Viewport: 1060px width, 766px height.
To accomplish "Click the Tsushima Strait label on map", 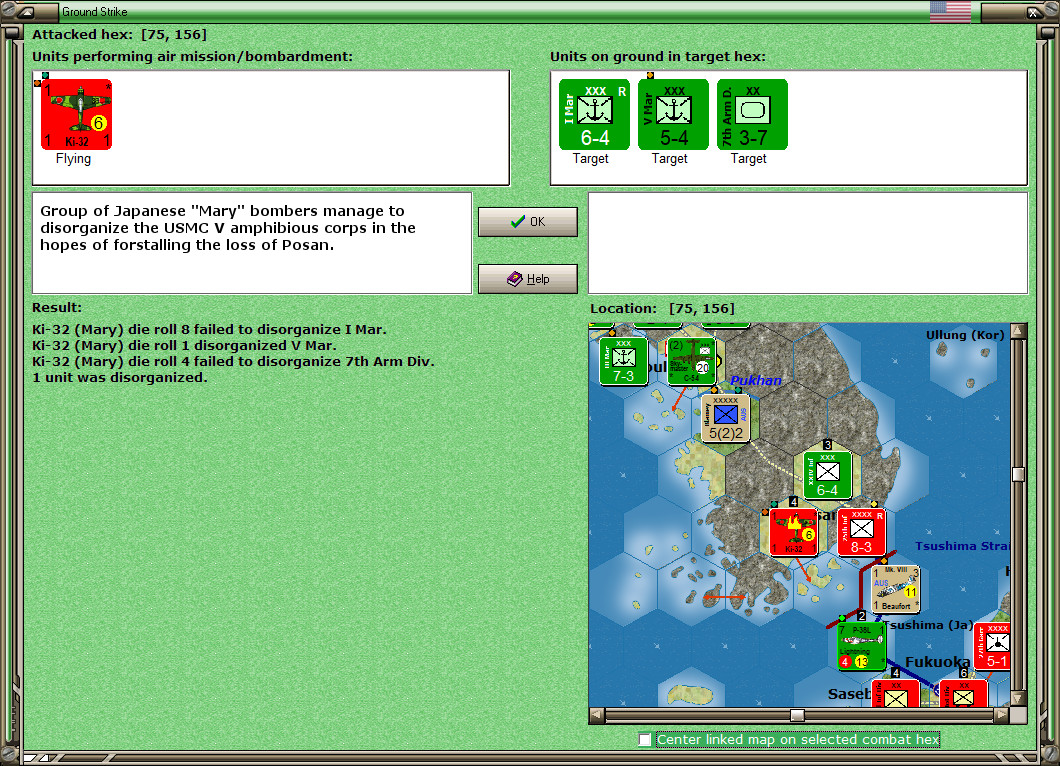I will (963, 546).
